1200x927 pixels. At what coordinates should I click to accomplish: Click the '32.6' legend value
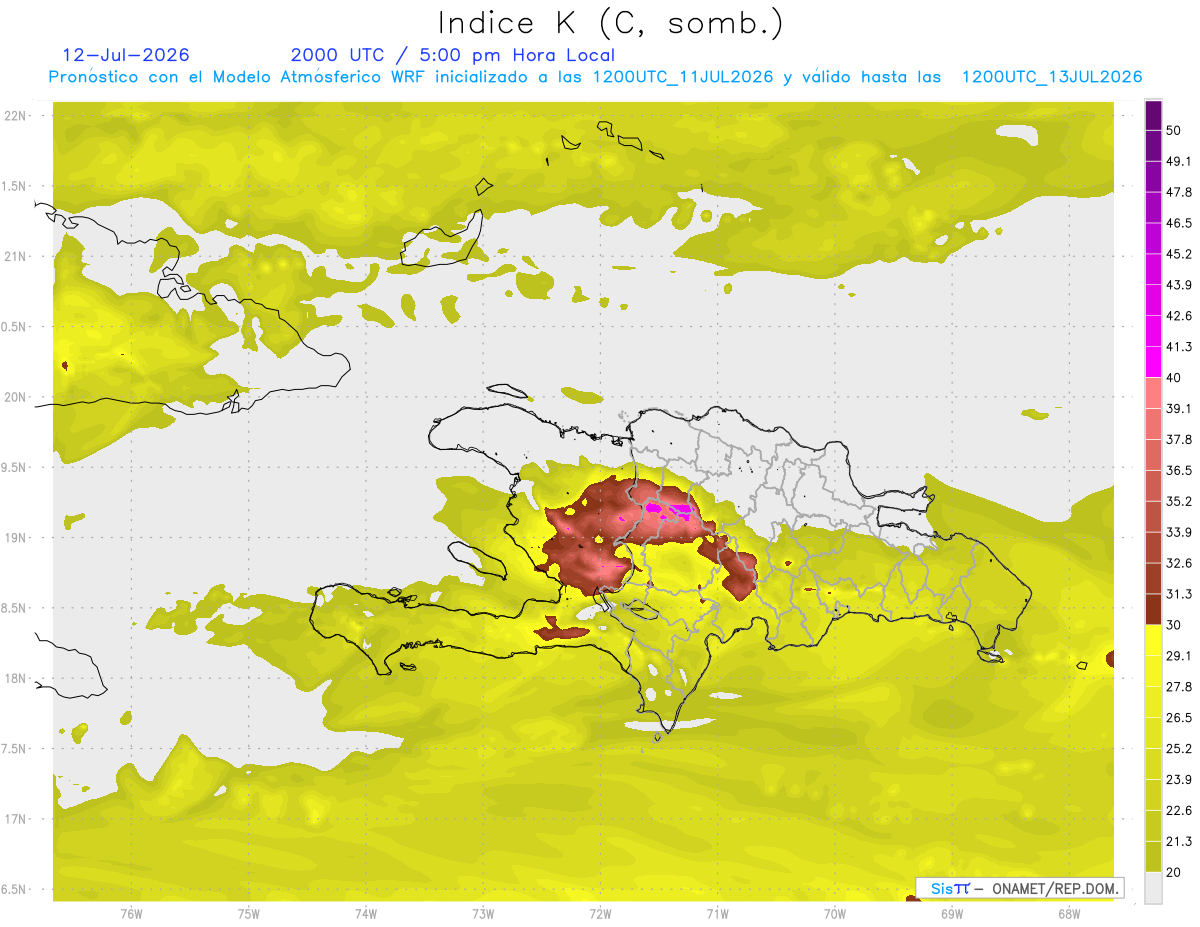pyautogui.click(x=1179, y=563)
